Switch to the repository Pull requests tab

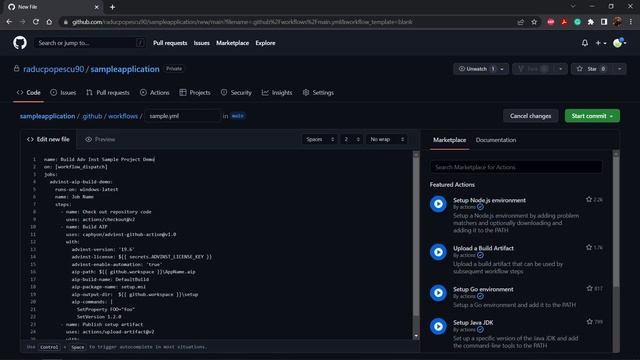coord(108,93)
